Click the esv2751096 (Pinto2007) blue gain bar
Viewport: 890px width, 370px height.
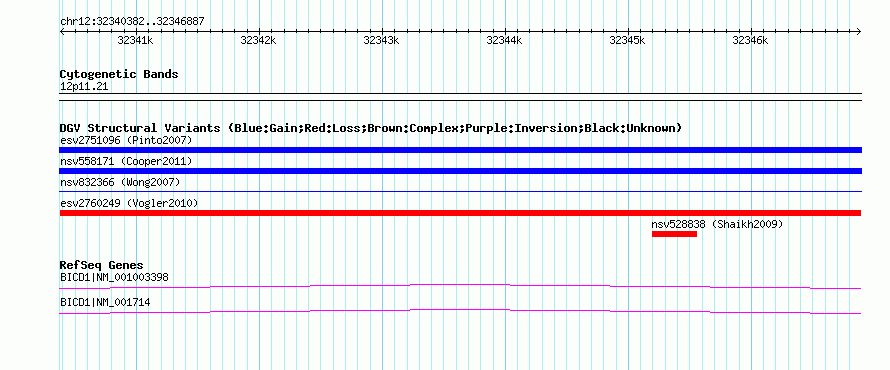coord(460,150)
